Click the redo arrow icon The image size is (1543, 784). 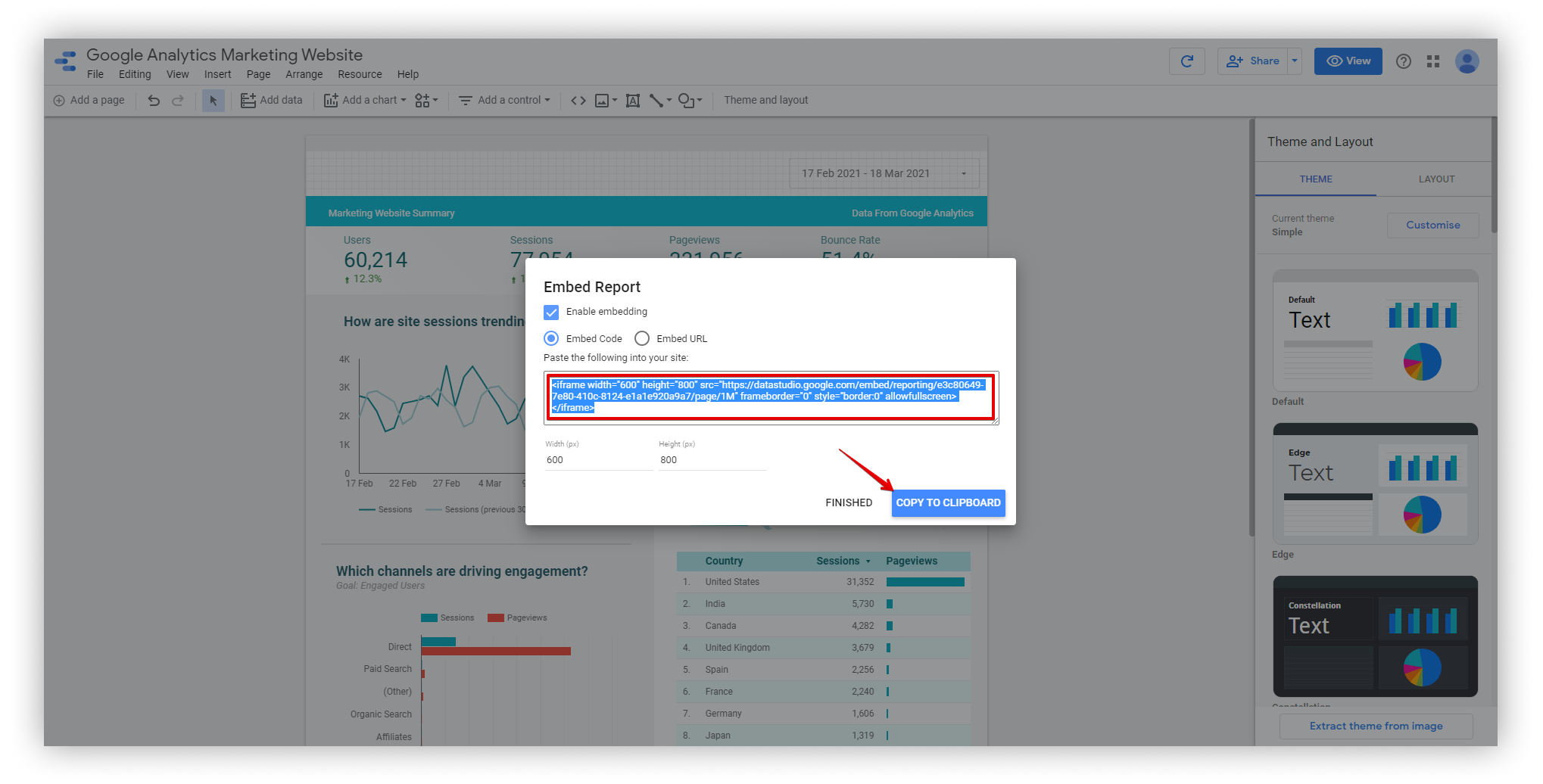pyautogui.click(x=178, y=100)
